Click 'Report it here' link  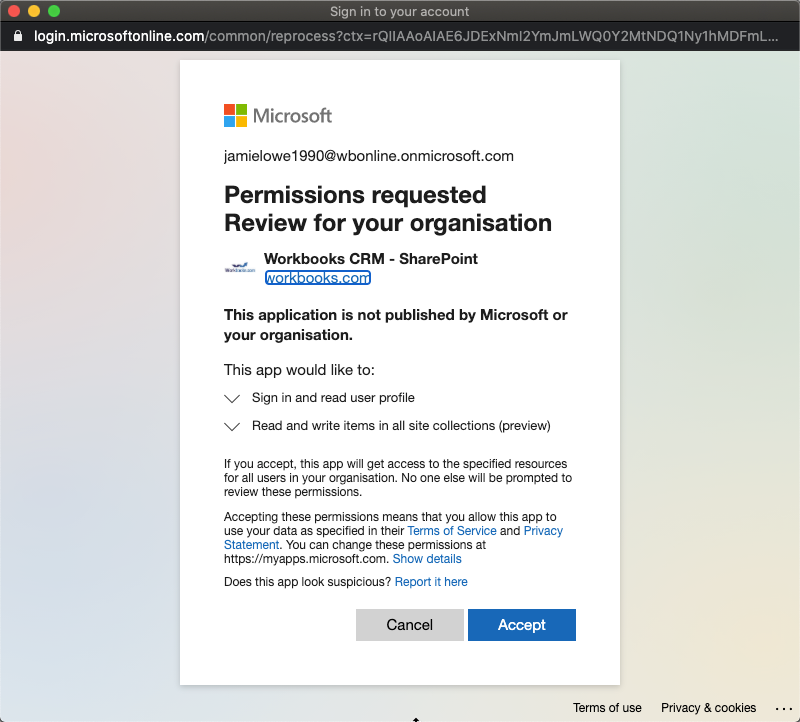[x=431, y=582]
